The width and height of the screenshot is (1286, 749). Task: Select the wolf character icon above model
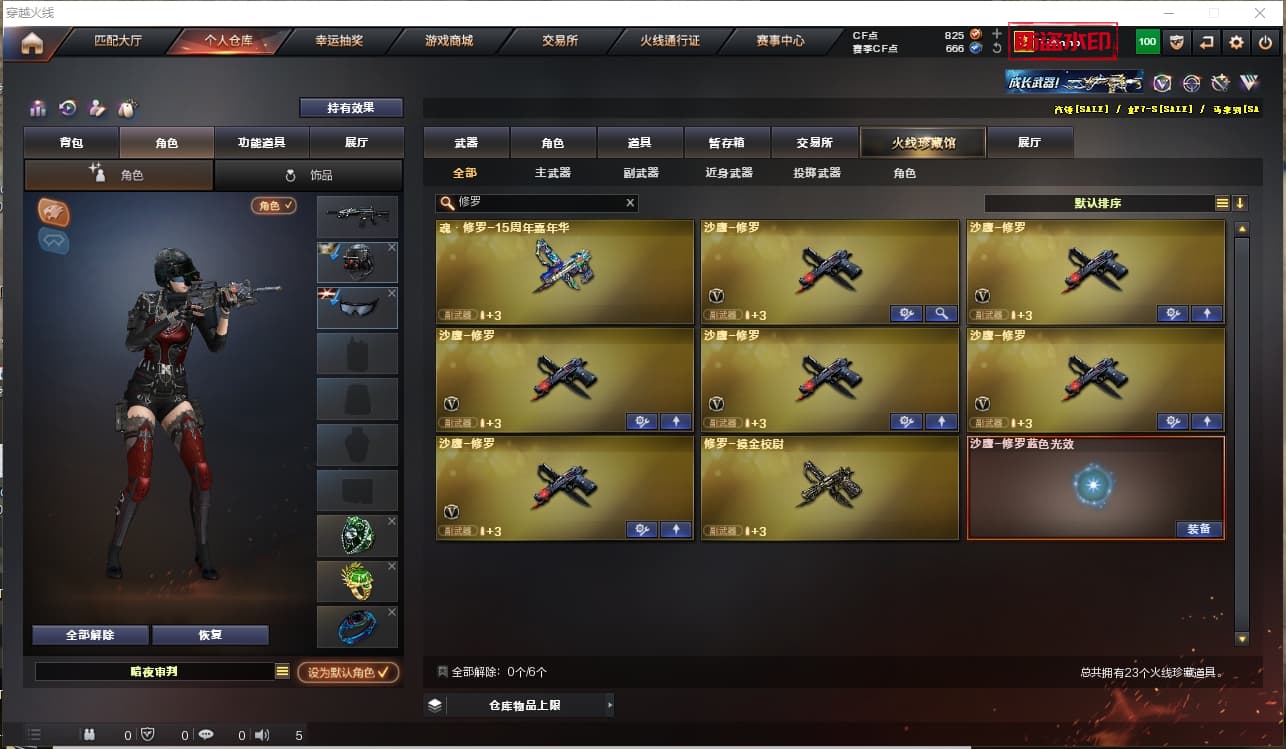(x=54, y=211)
